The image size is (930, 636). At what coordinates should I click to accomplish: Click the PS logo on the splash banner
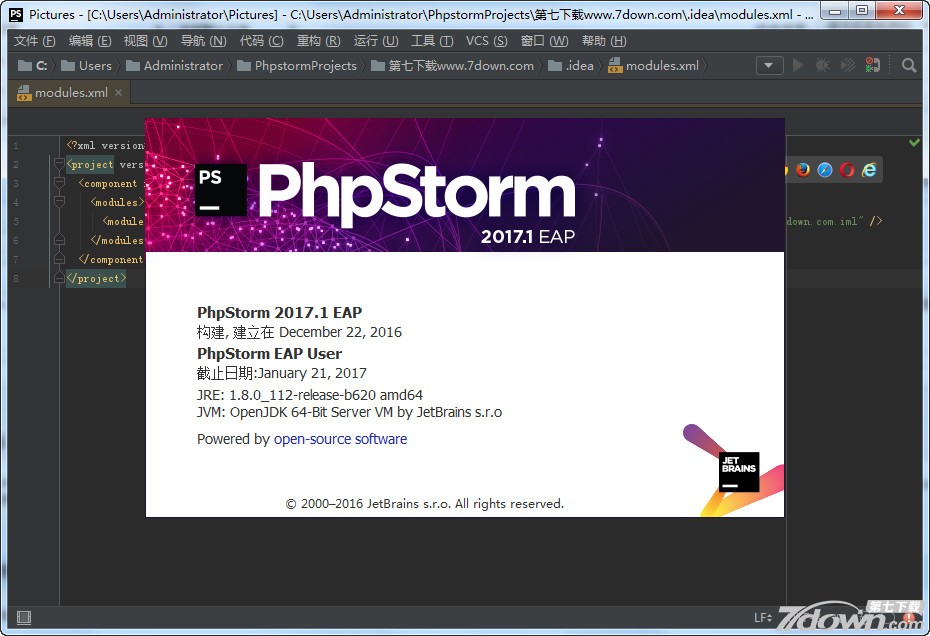[221, 190]
